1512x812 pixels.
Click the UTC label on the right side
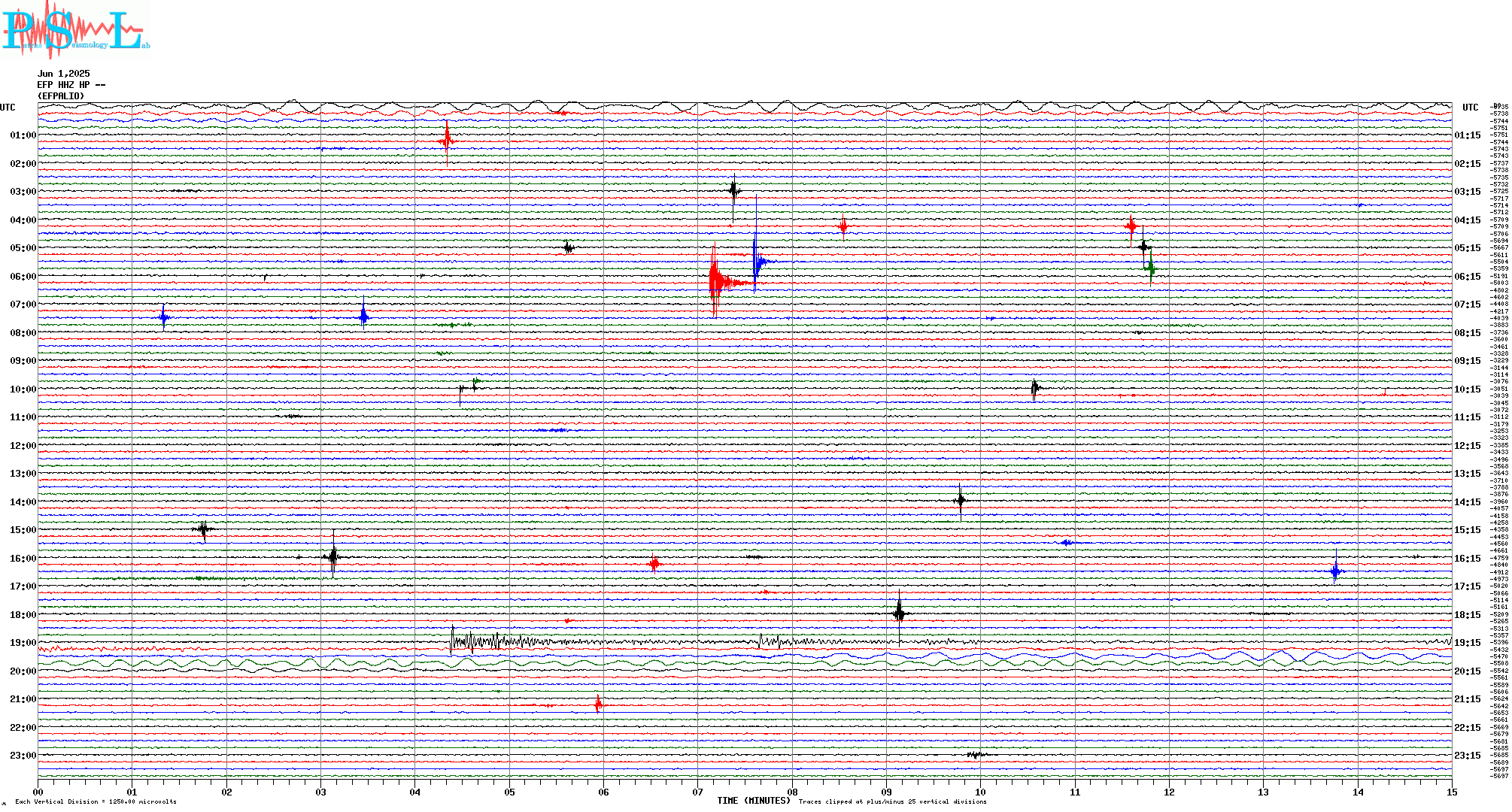click(x=1470, y=108)
